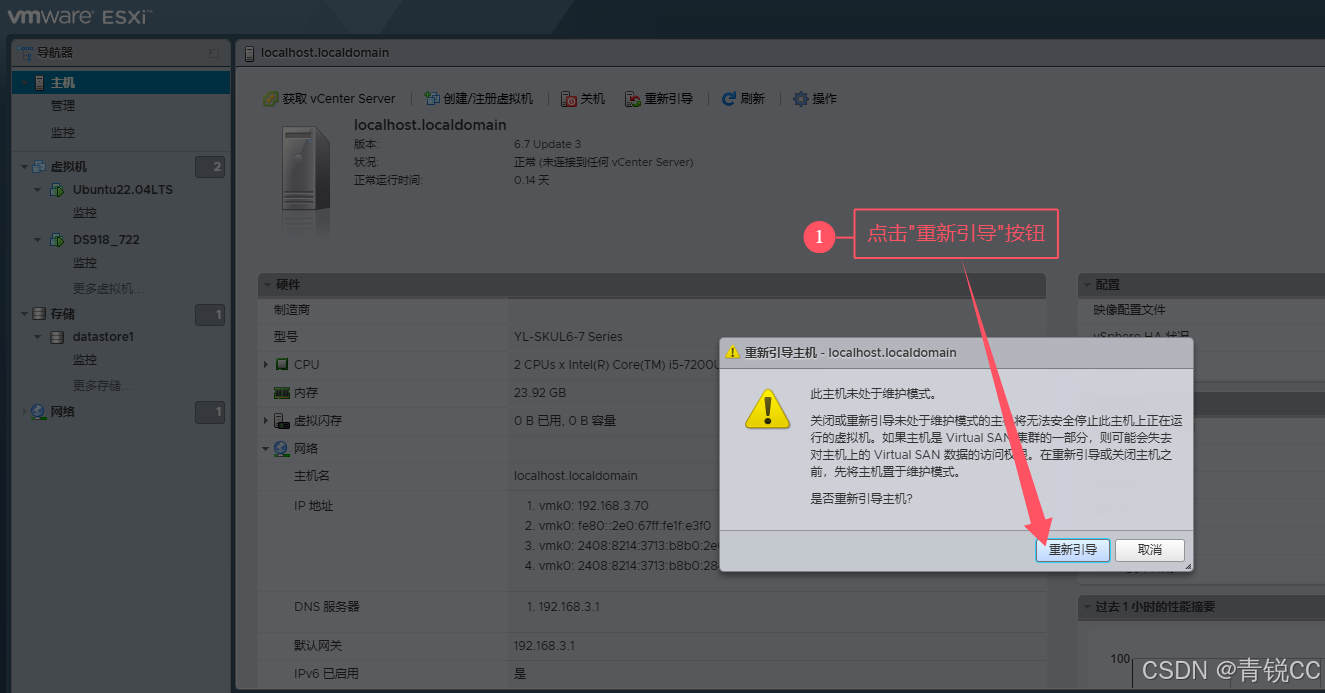Click the 关机 shutdown icon

click(x=569, y=99)
